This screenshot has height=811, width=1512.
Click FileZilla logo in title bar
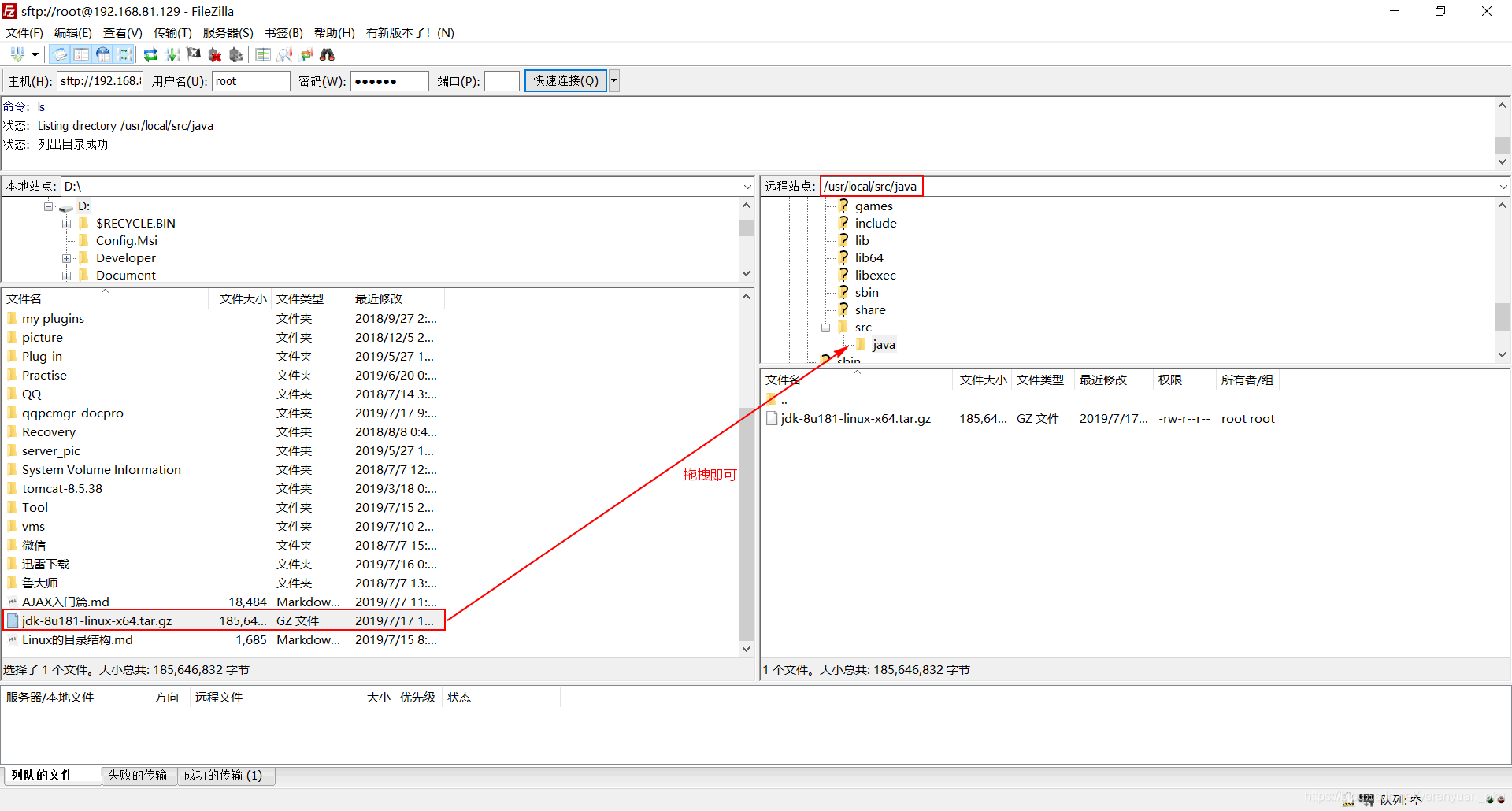pos(9,11)
